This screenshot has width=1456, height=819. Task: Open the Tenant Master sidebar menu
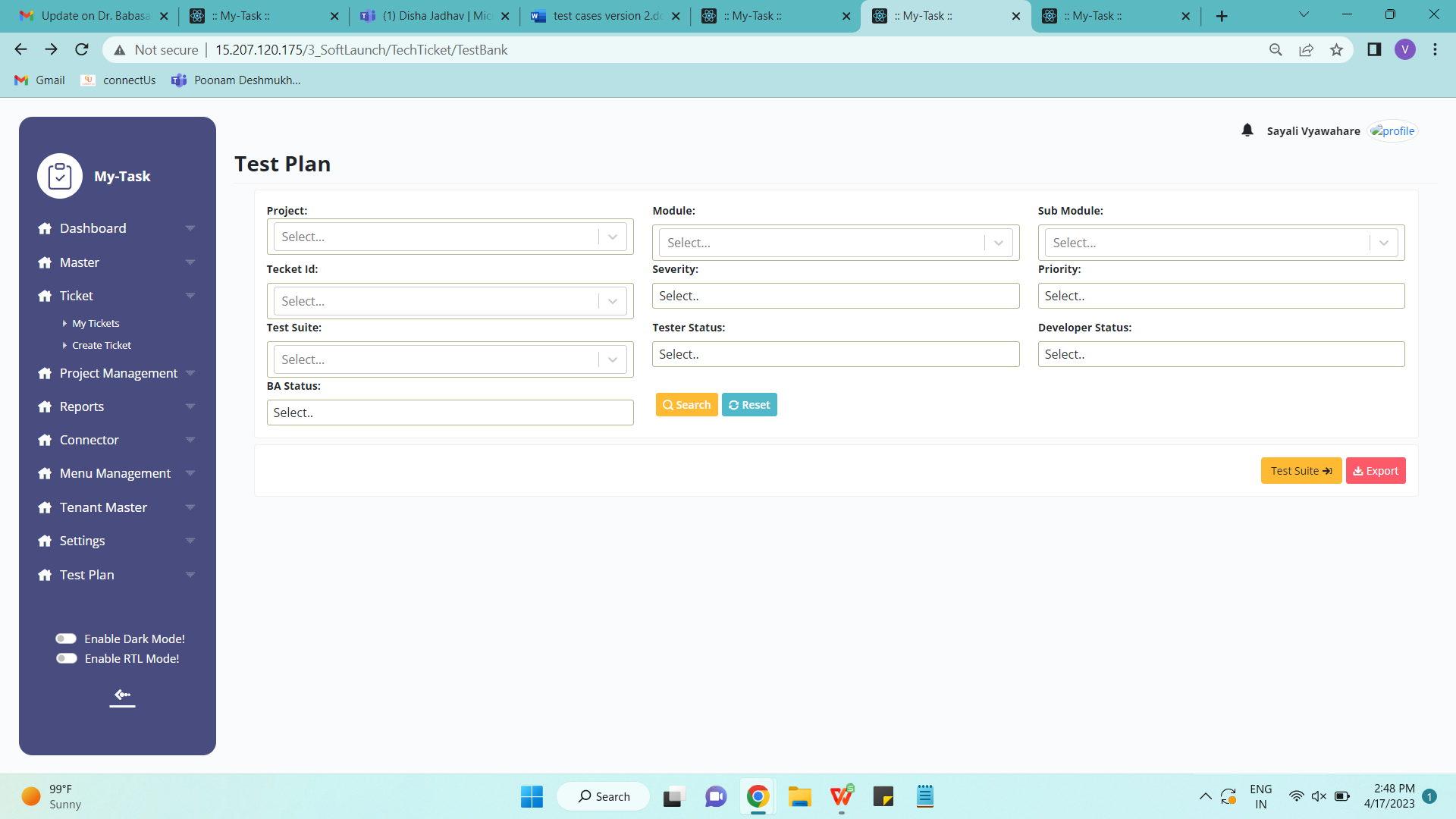click(118, 507)
